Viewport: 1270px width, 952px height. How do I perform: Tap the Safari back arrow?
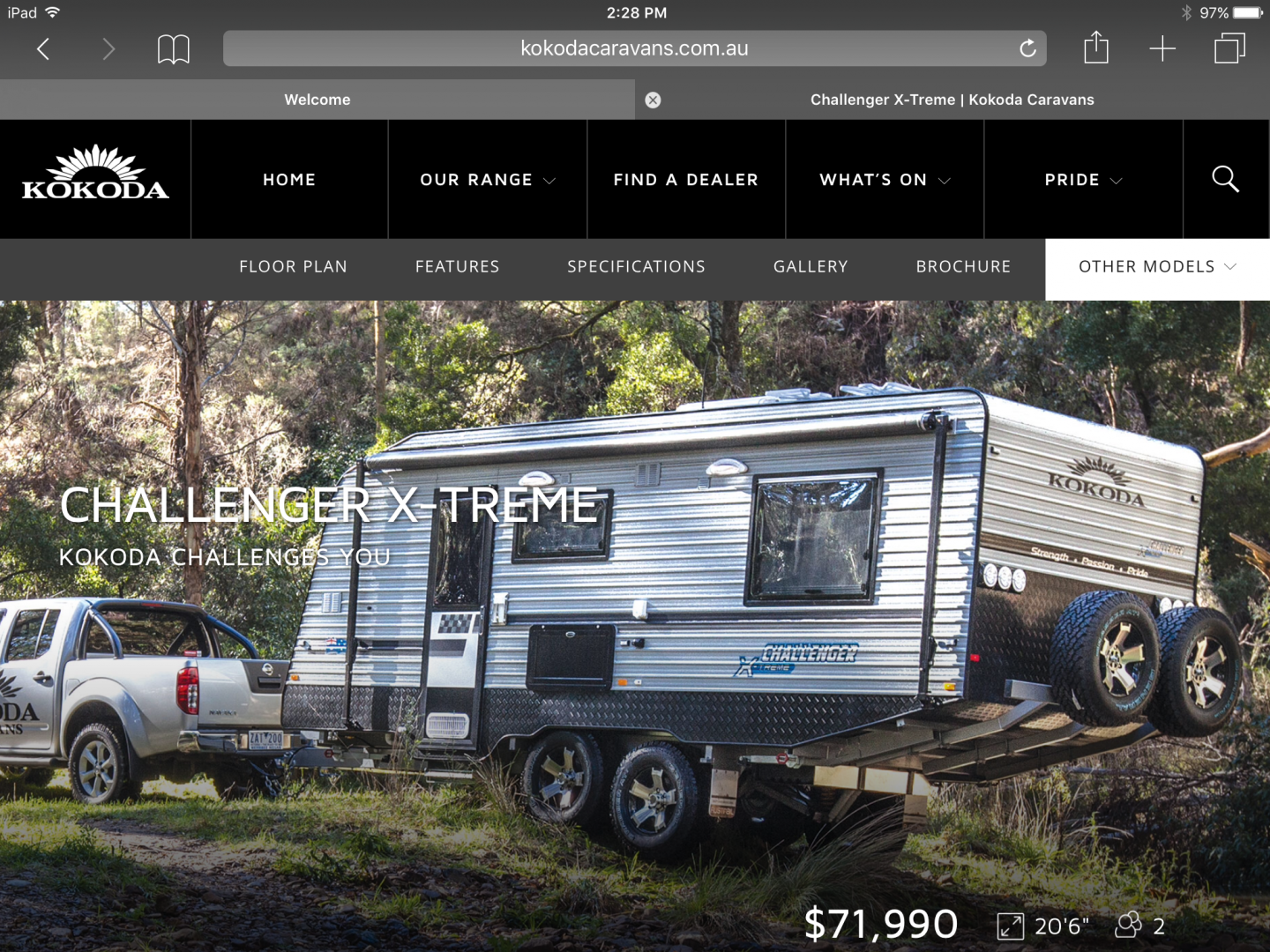[43, 48]
